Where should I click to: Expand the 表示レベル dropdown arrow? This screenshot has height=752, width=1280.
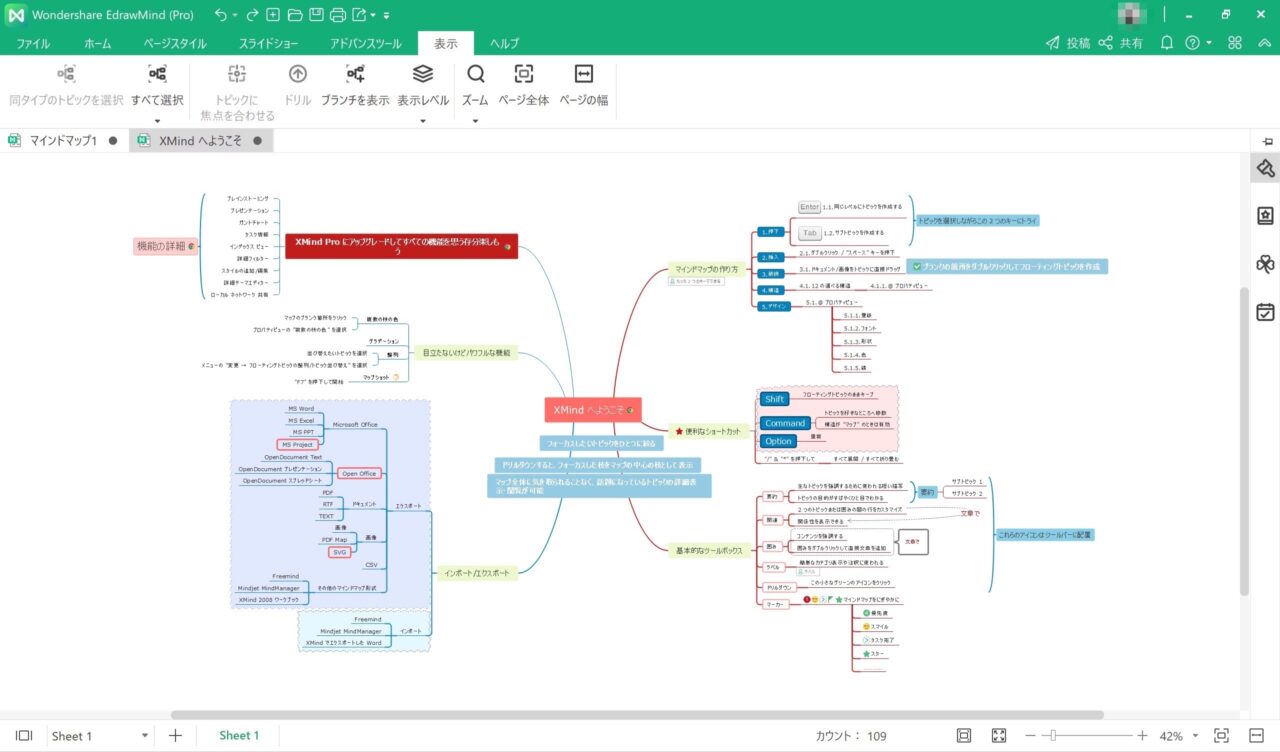(423, 121)
